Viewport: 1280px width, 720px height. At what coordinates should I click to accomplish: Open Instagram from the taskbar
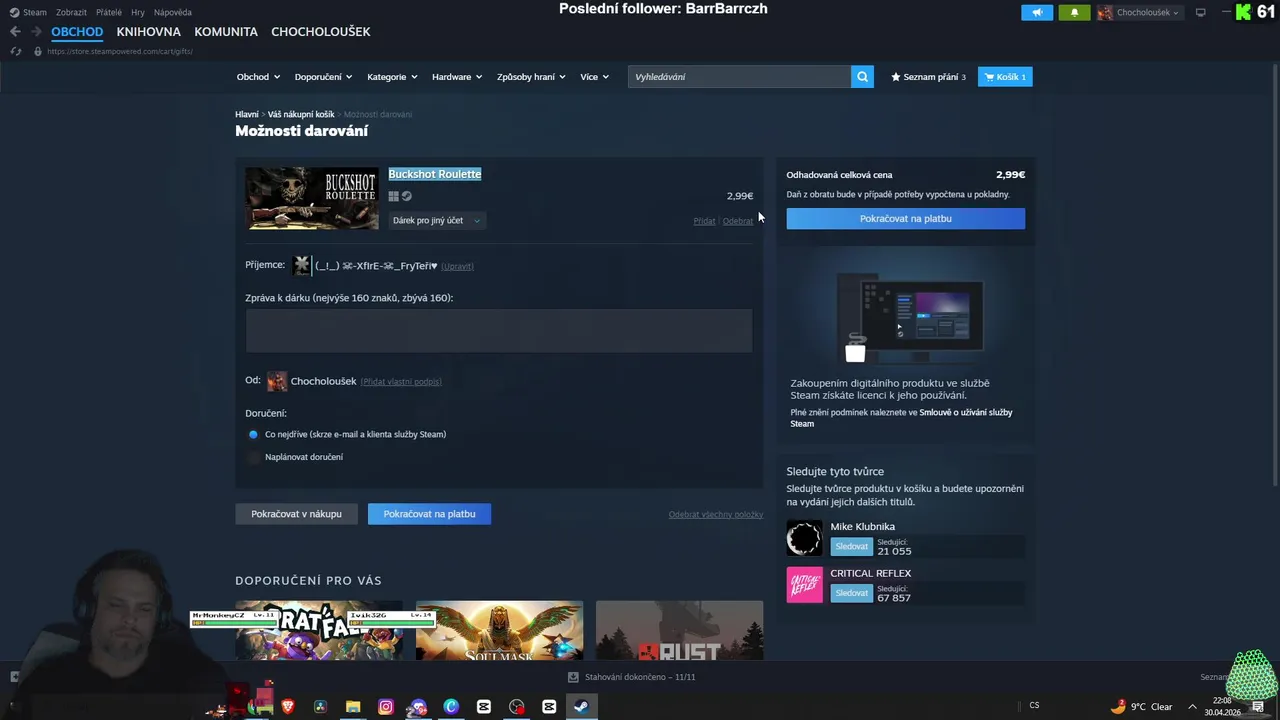386,706
